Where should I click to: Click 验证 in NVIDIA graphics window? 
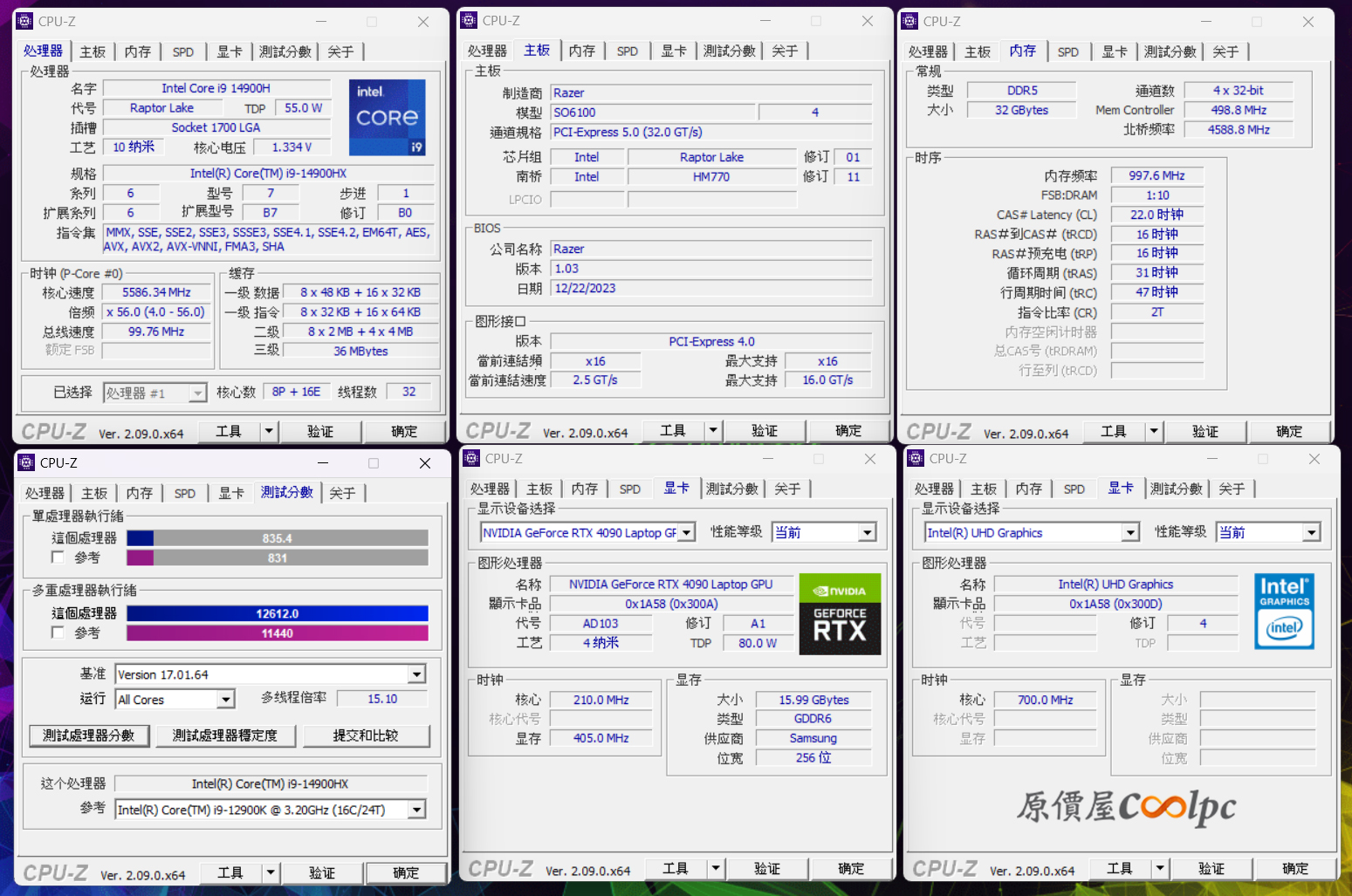click(x=767, y=869)
